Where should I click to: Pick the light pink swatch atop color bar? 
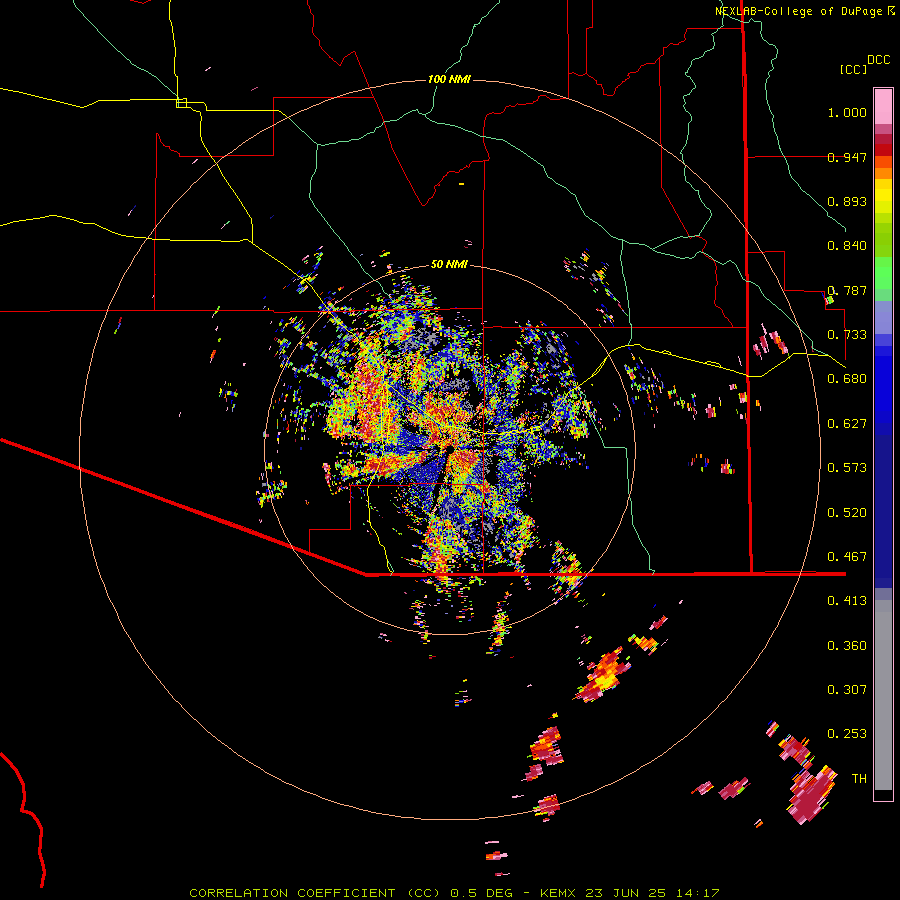click(x=883, y=106)
